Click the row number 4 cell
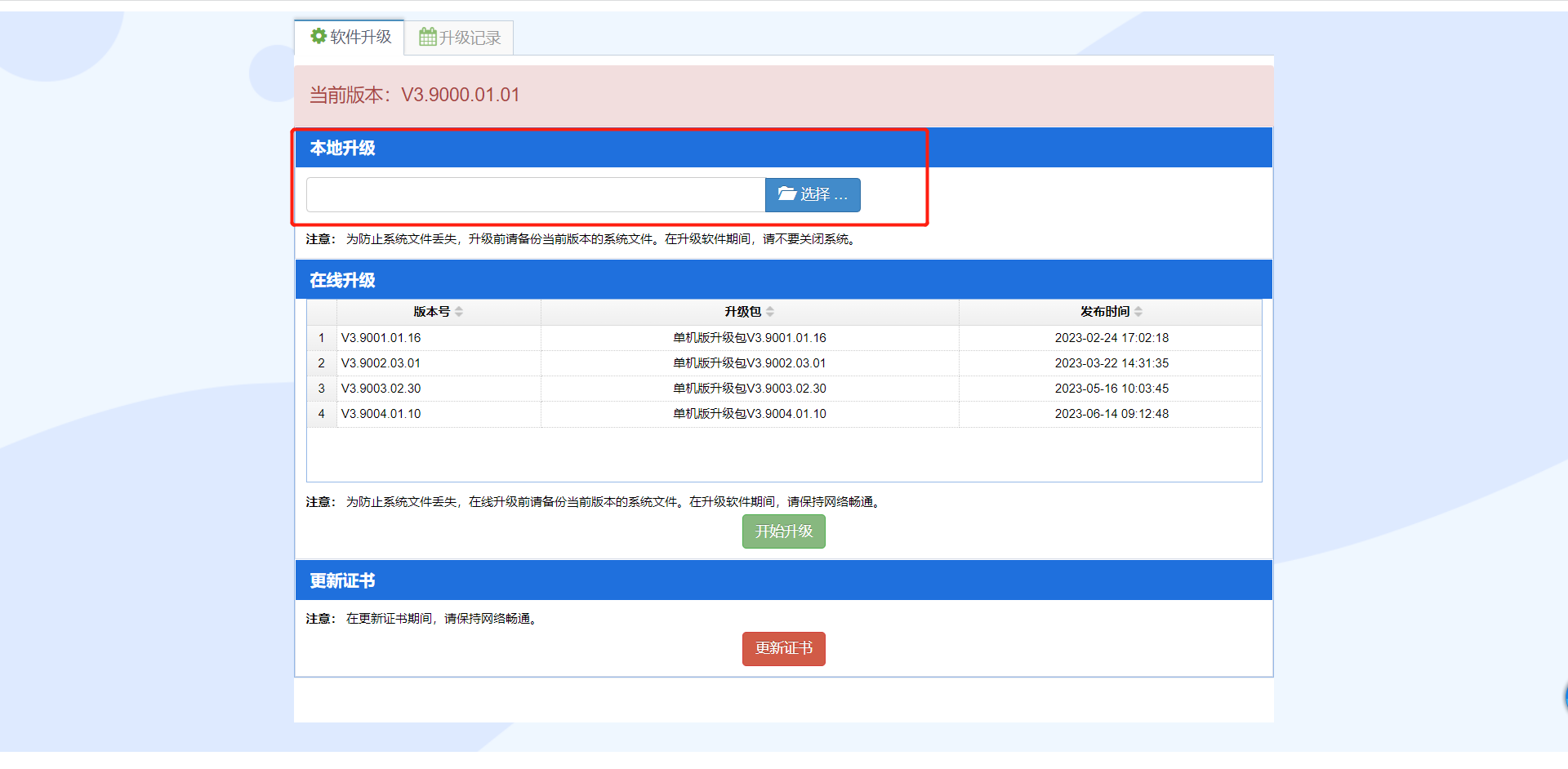Viewport: 1568px width, 769px height. pos(322,414)
